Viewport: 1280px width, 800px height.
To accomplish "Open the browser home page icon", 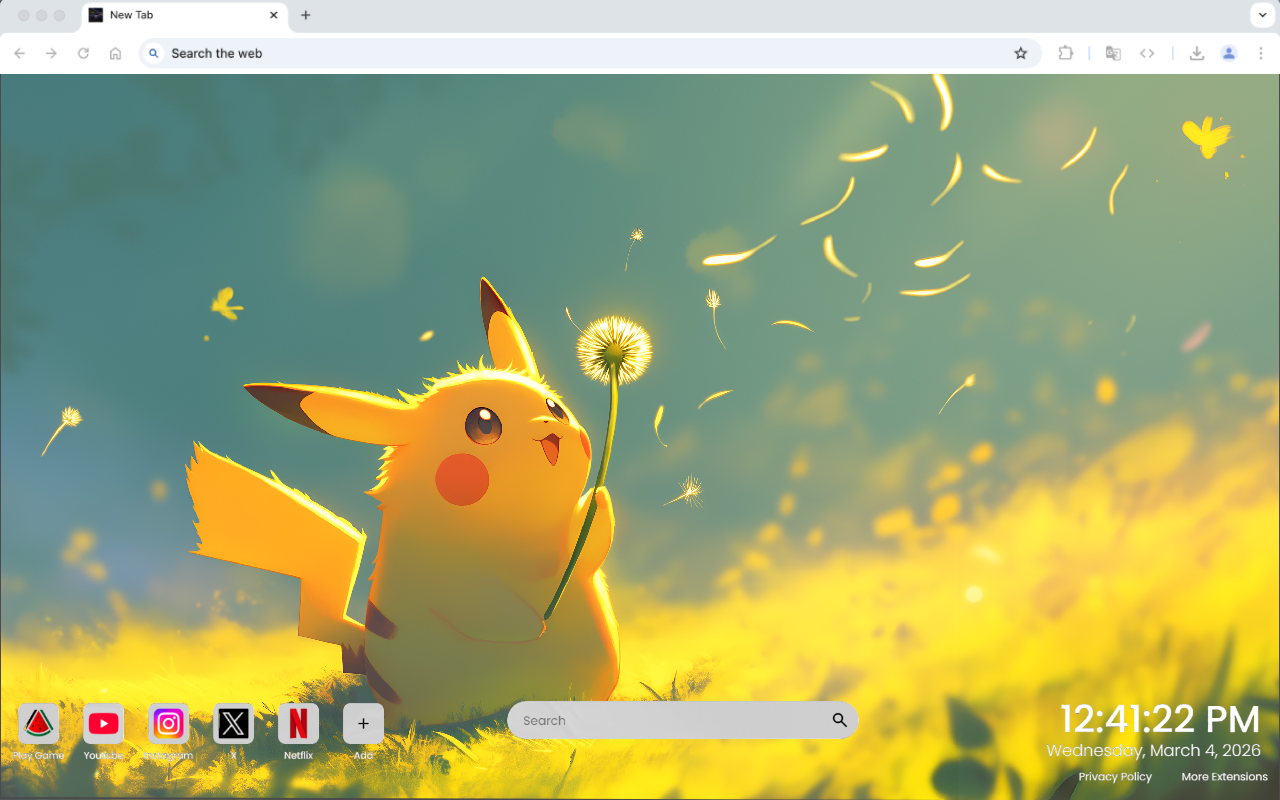I will [116, 53].
